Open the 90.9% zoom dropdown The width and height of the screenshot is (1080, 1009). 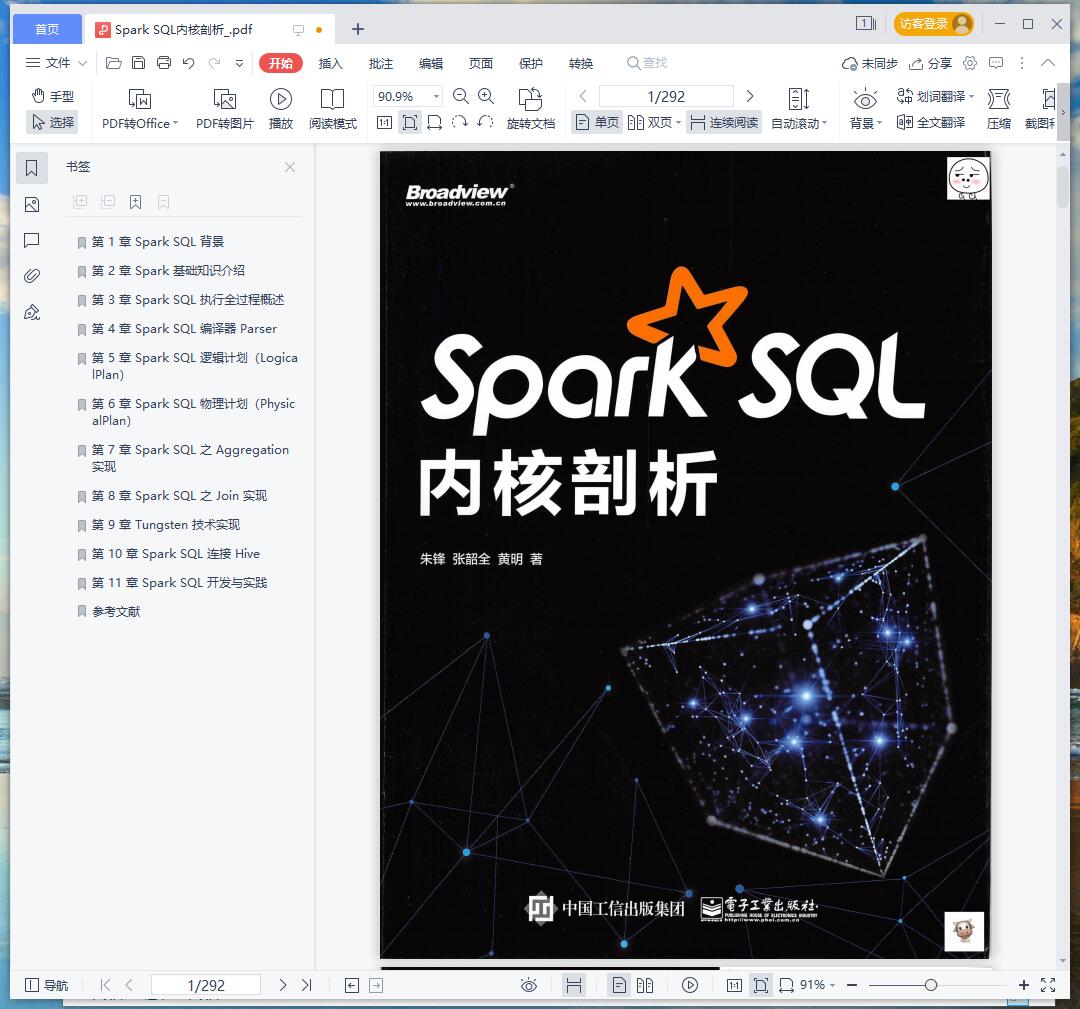pyautogui.click(x=437, y=96)
